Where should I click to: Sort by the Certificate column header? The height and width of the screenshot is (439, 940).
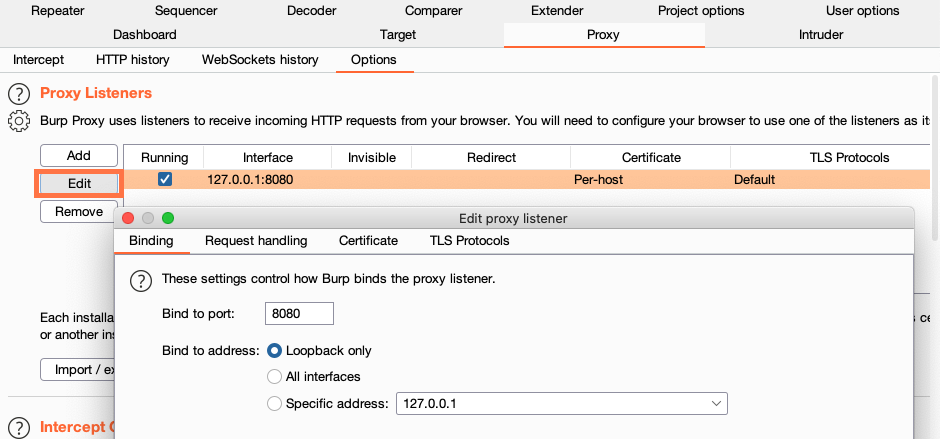click(651, 158)
